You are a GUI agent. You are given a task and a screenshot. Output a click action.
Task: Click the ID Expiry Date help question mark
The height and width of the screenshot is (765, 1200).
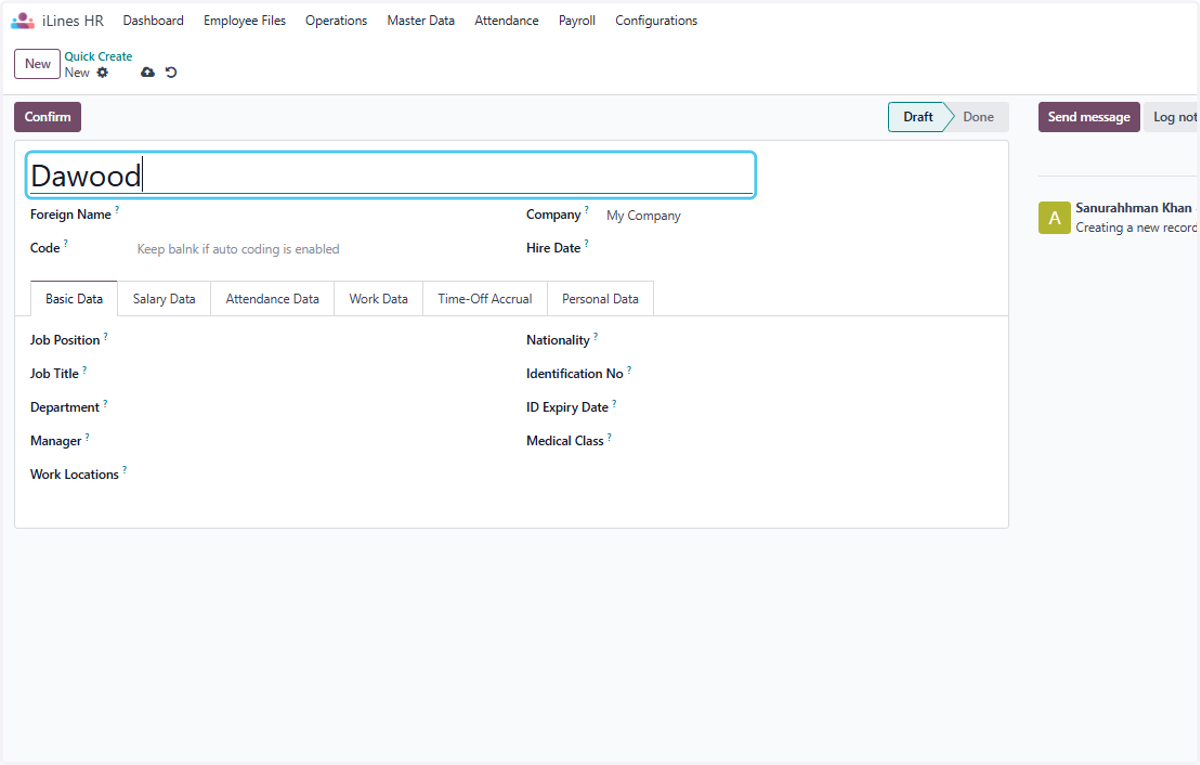(614, 403)
